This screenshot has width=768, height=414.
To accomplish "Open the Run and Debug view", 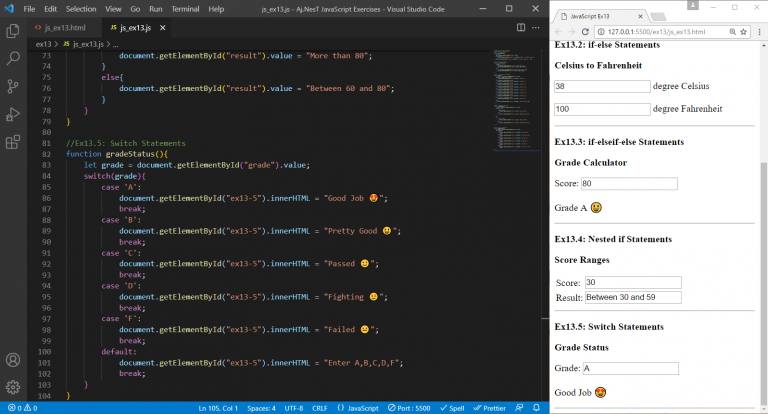I will point(13,114).
